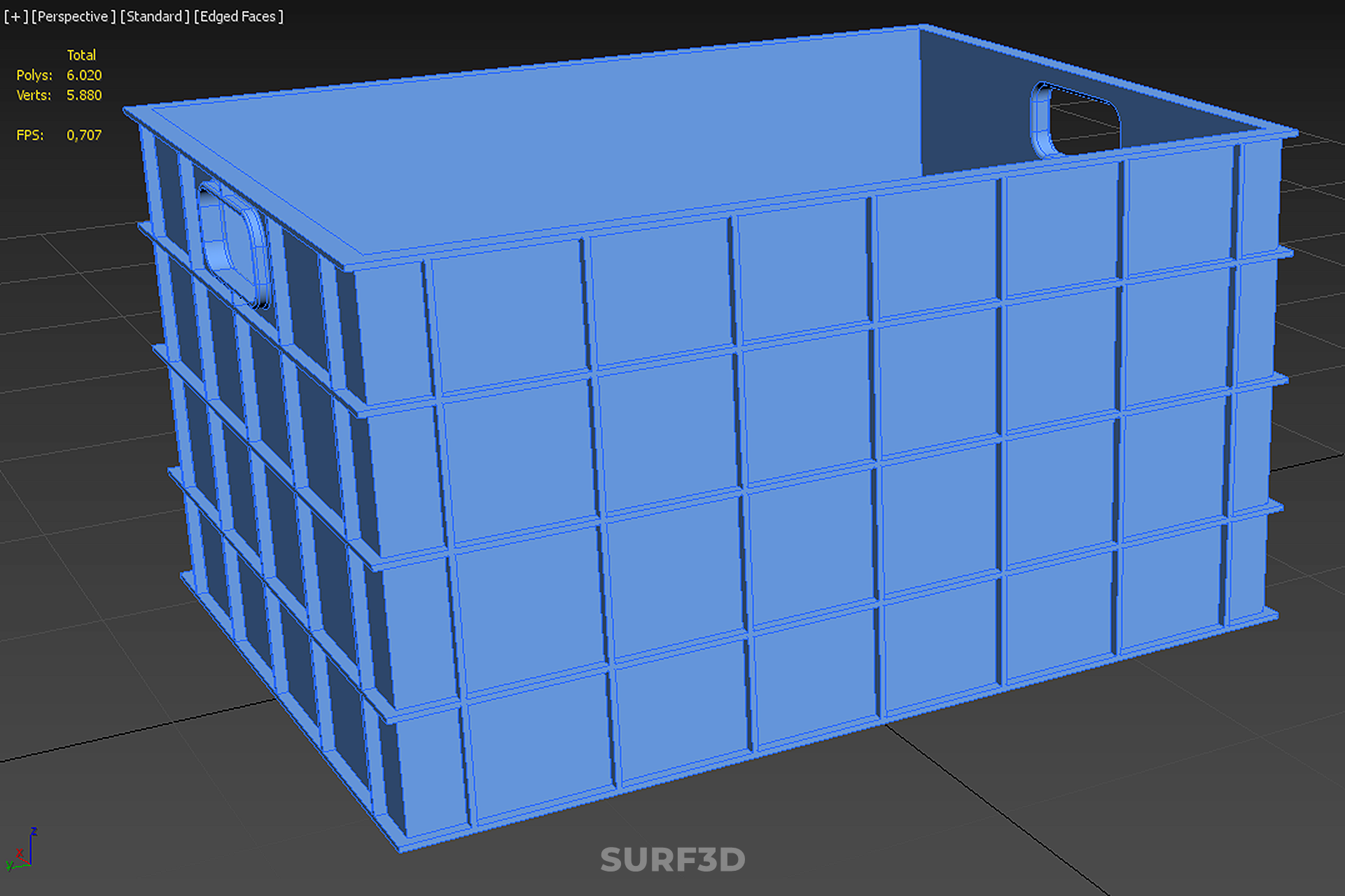1345x896 pixels.
Task: Click the Polys count value 6.020
Action: coord(84,75)
